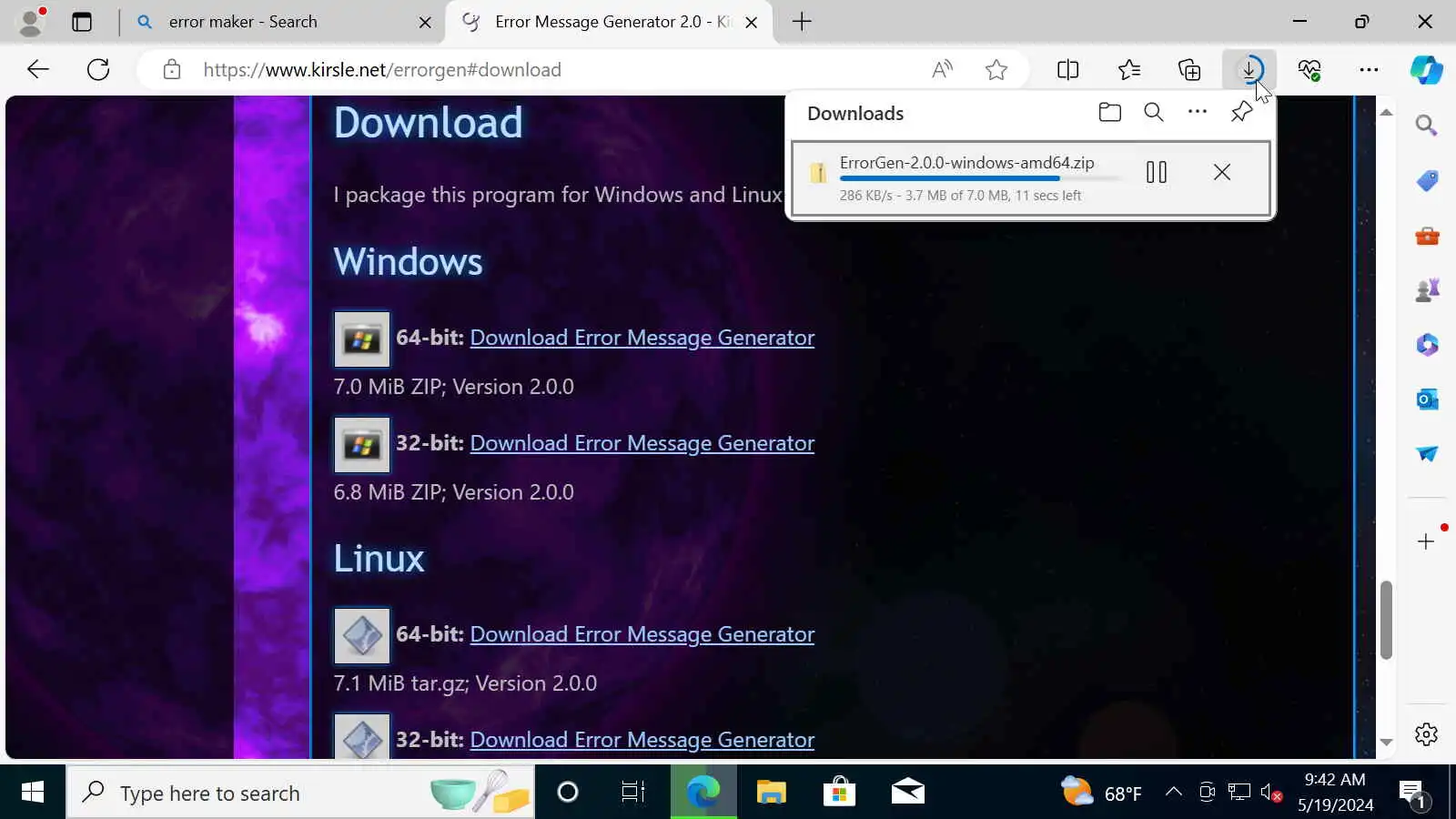Viewport: 1456px width, 819px height.
Task: Download Linux 64-bit Error Message Generator
Action: [x=642, y=634]
